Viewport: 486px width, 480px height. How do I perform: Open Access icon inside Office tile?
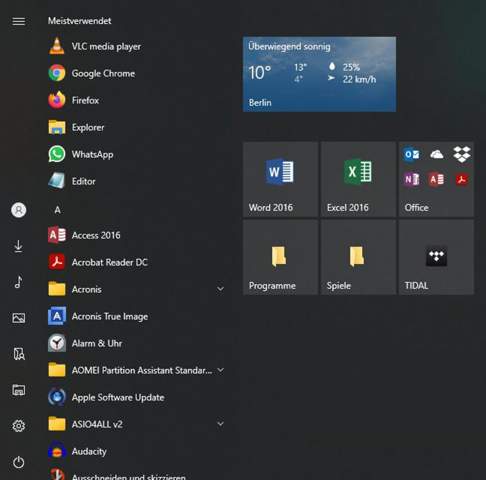click(437, 180)
